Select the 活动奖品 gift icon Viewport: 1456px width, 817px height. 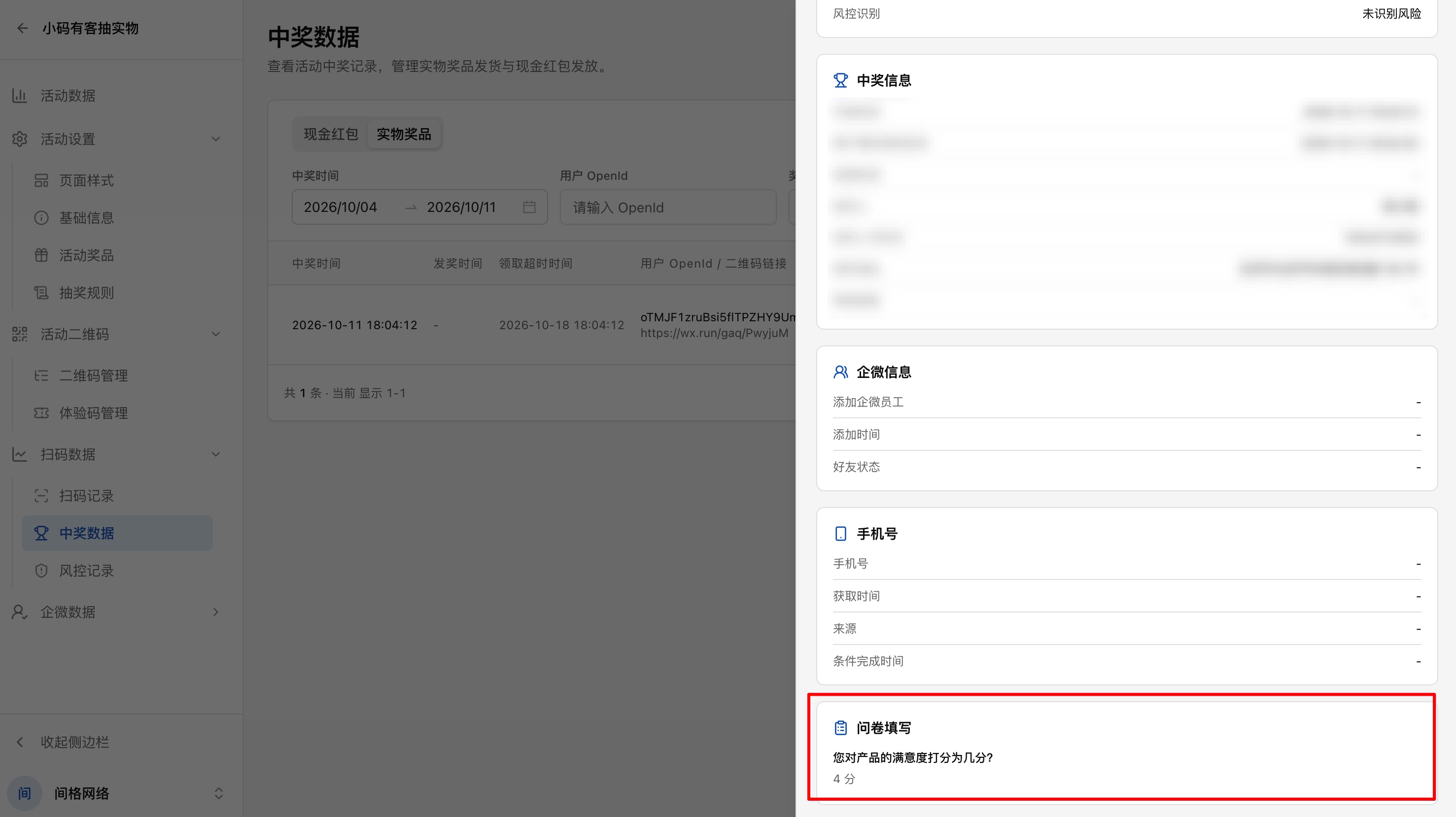point(41,255)
